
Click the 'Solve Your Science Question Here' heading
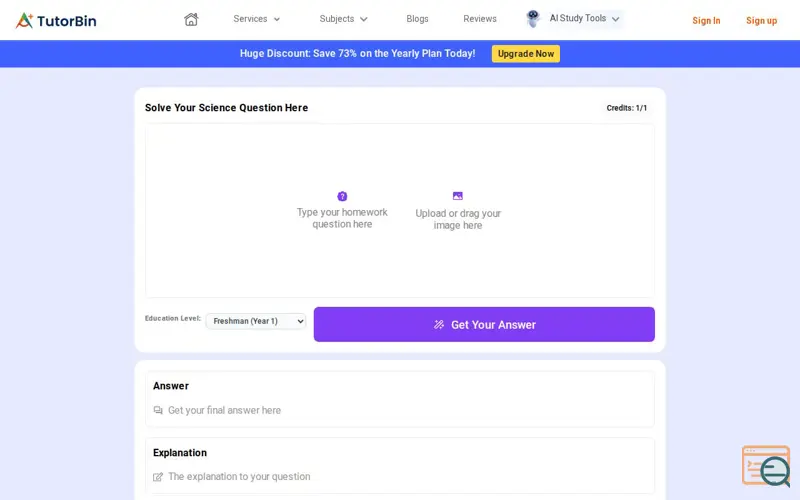coord(227,108)
